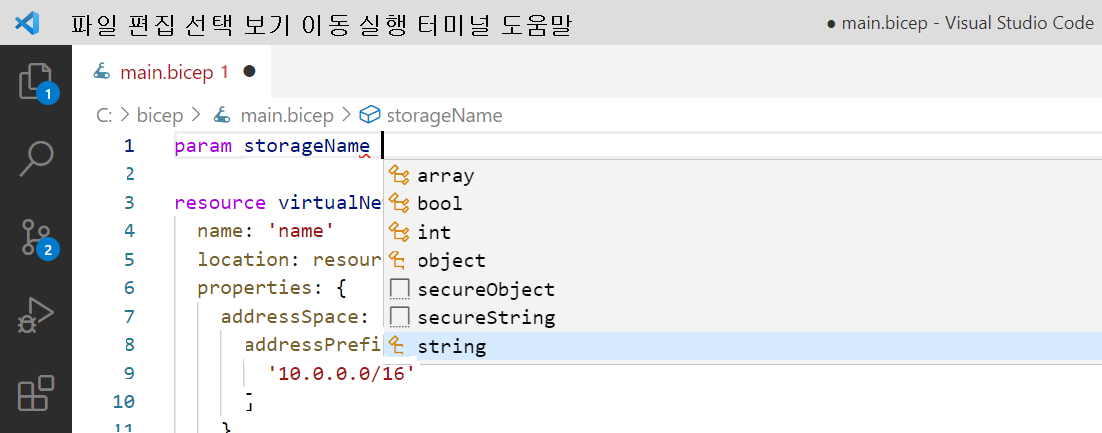Click properties key on line 6
This screenshot has height=433, width=1102.
[x=254, y=289]
